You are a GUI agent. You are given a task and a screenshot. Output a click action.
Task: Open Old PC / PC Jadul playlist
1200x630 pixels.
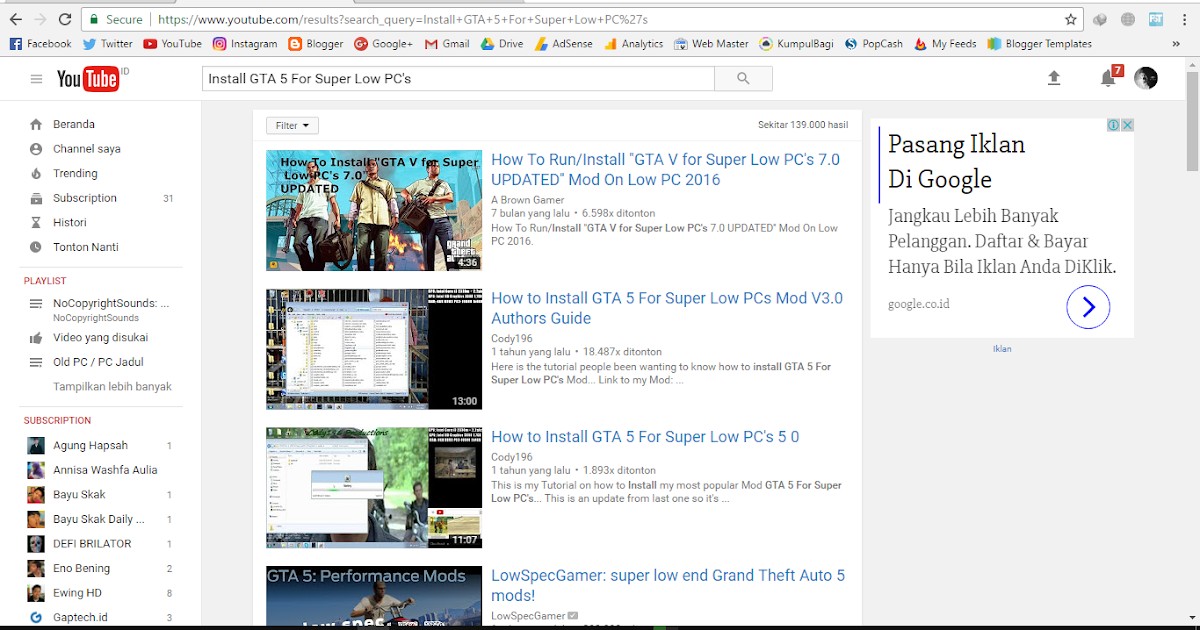click(x=100, y=362)
